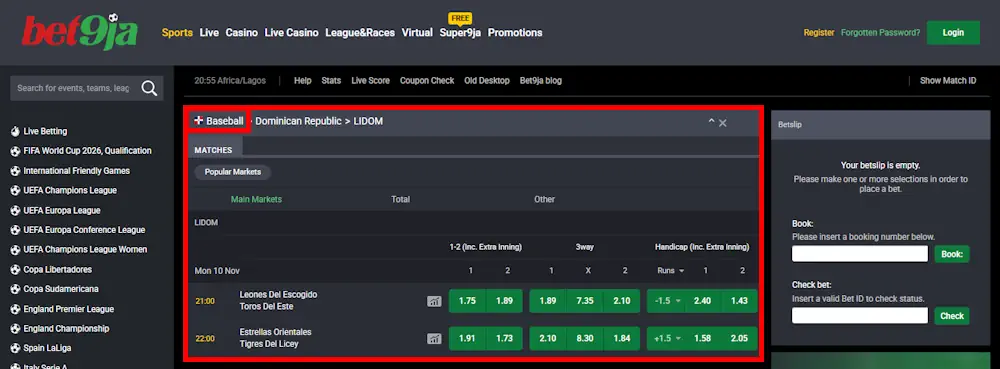Select handicap odds 2.40
This screenshot has height=369, width=1000.
[702, 301]
